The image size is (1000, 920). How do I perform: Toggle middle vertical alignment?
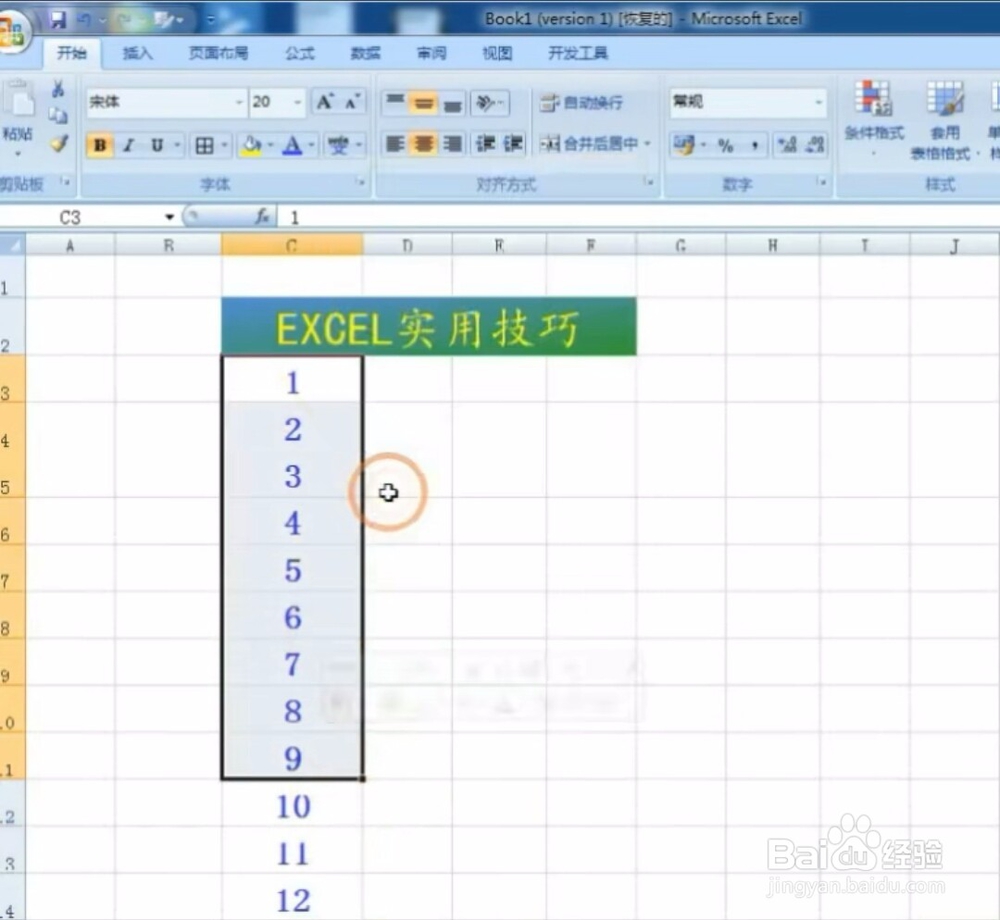(x=423, y=103)
